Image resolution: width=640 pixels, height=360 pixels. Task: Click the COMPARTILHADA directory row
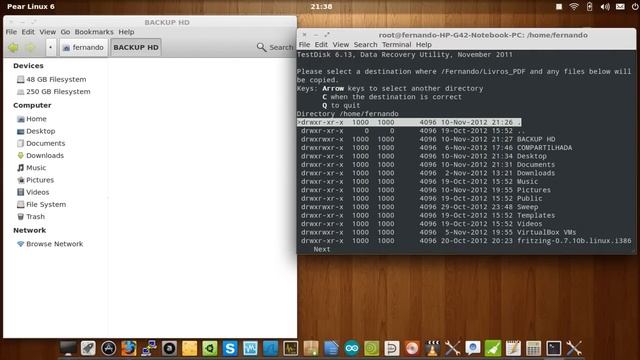(x=436, y=148)
